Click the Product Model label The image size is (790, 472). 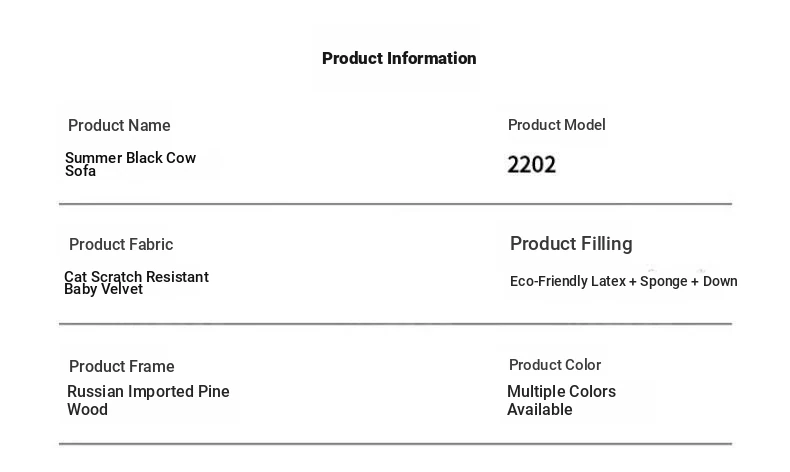point(556,125)
